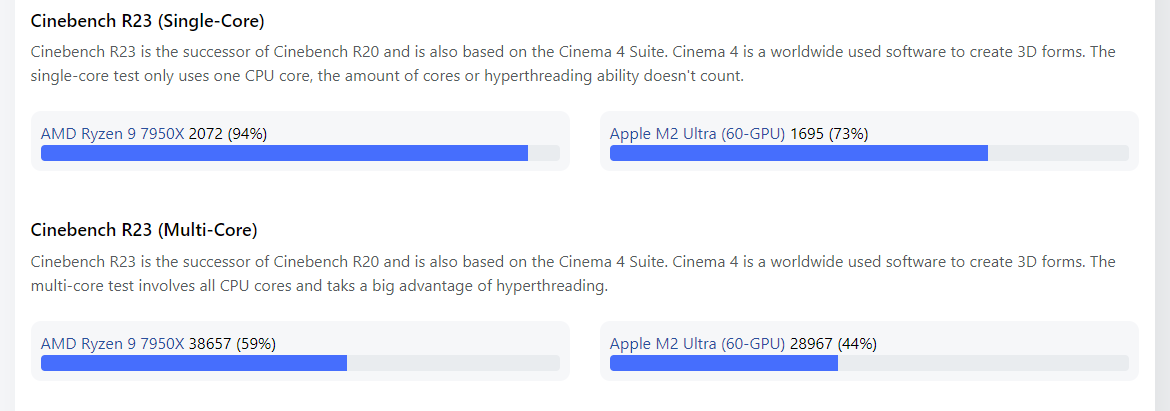Open Apple M2 Ultra (60-GPU) link under Single-Core
The image size is (1170, 411).
[x=698, y=134]
